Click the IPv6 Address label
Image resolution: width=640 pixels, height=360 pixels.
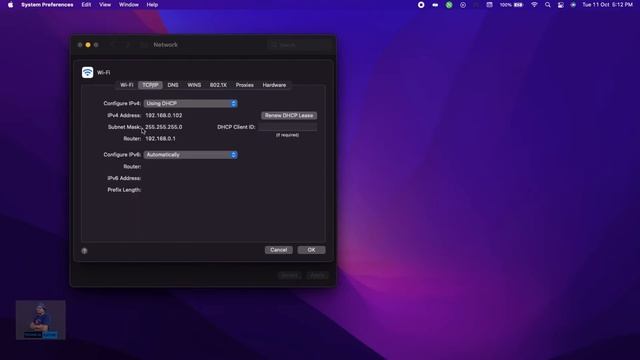point(124,178)
